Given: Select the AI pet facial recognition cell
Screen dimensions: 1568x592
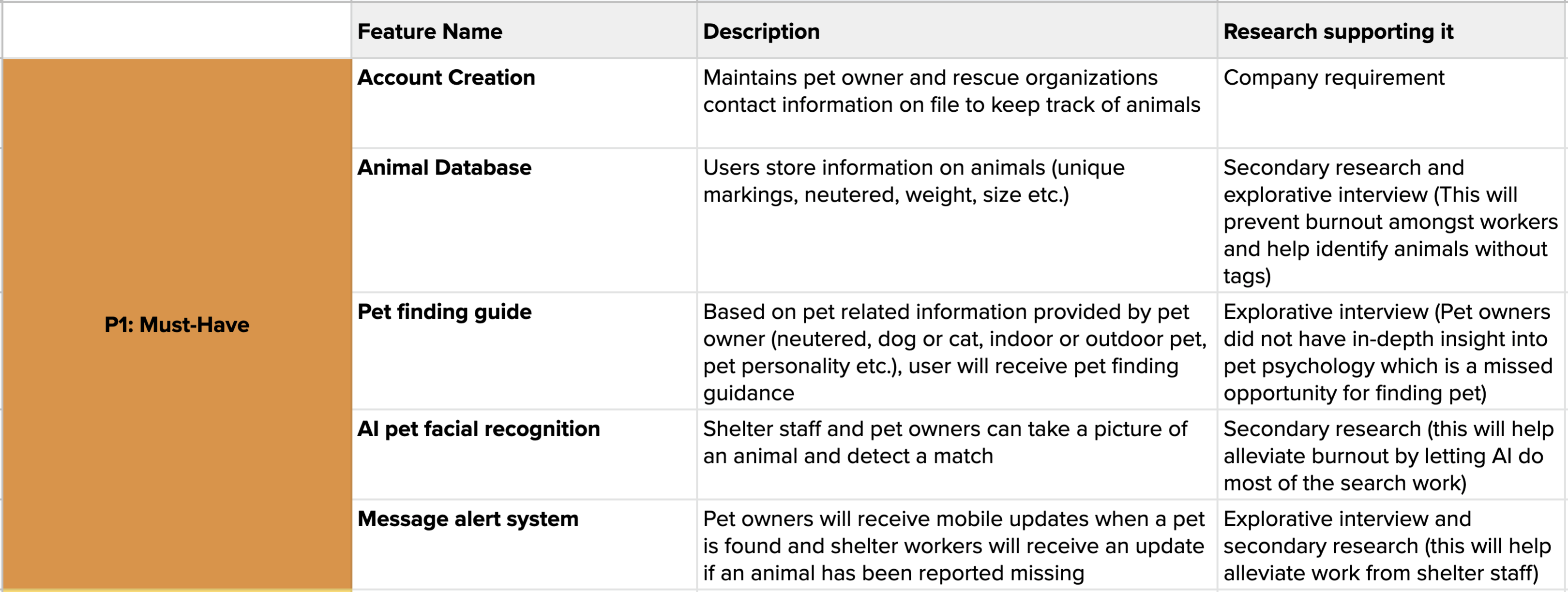Looking at the screenshot, I should click(x=524, y=455).
